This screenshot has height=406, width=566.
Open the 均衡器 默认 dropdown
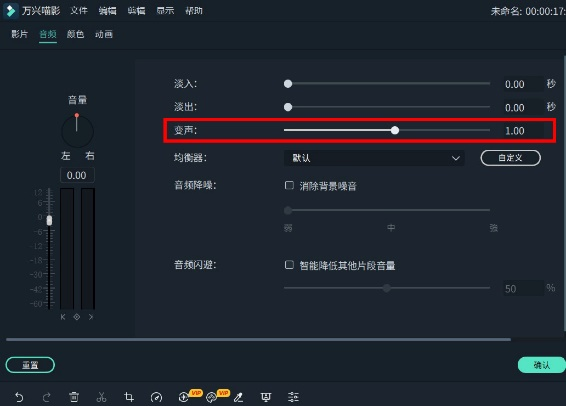click(374, 158)
